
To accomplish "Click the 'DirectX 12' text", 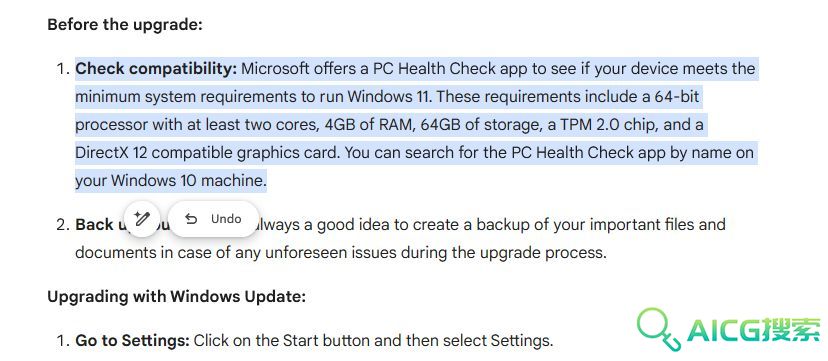I will coord(111,153).
